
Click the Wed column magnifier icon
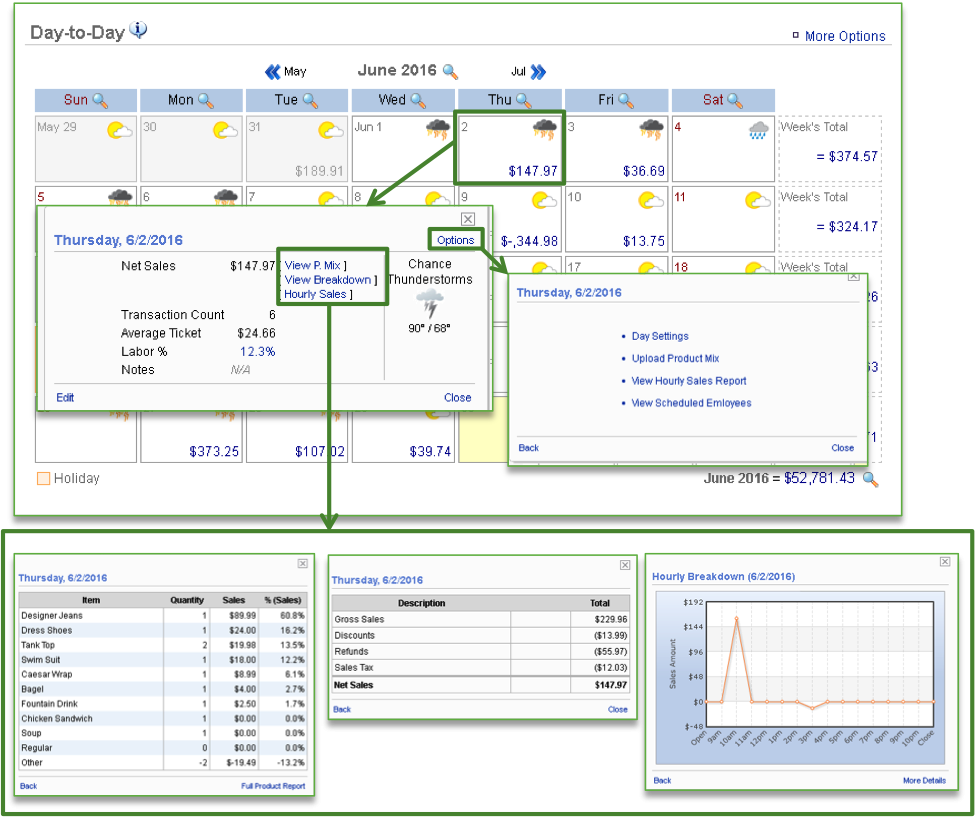pyautogui.click(x=418, y=100)
